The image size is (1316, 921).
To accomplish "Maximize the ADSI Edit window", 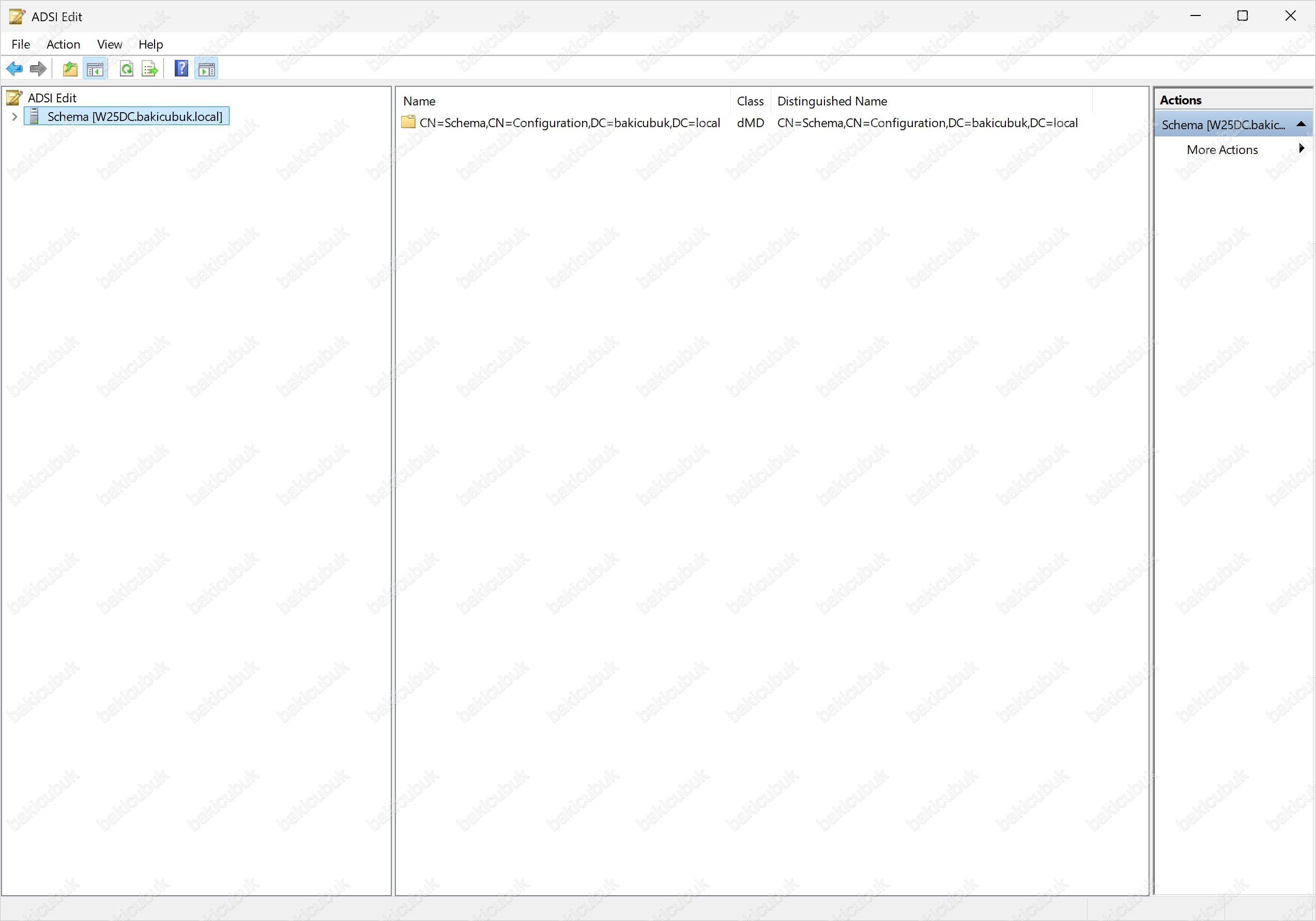I will point(1242,16).
